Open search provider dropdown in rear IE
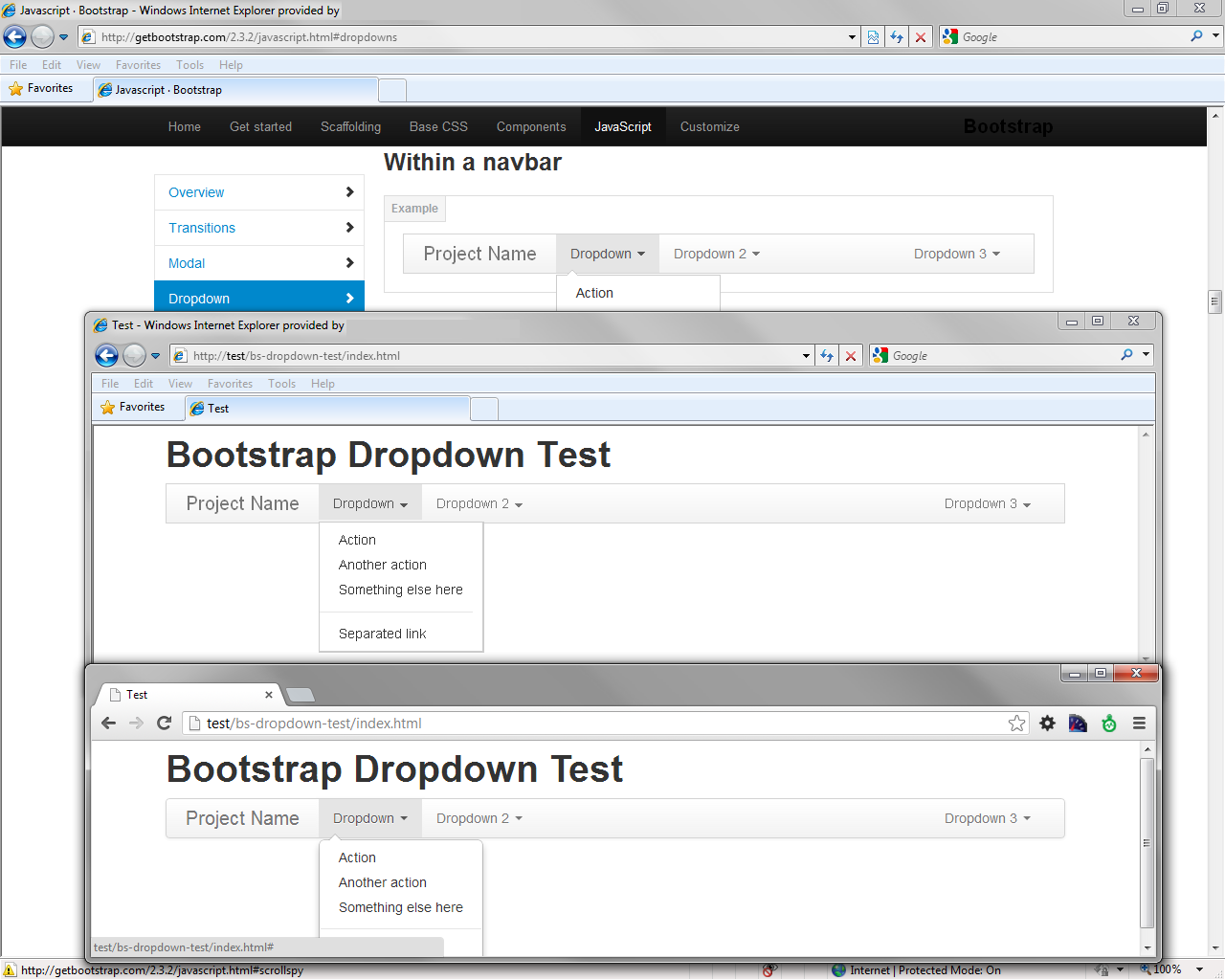 pos(1215,36)
